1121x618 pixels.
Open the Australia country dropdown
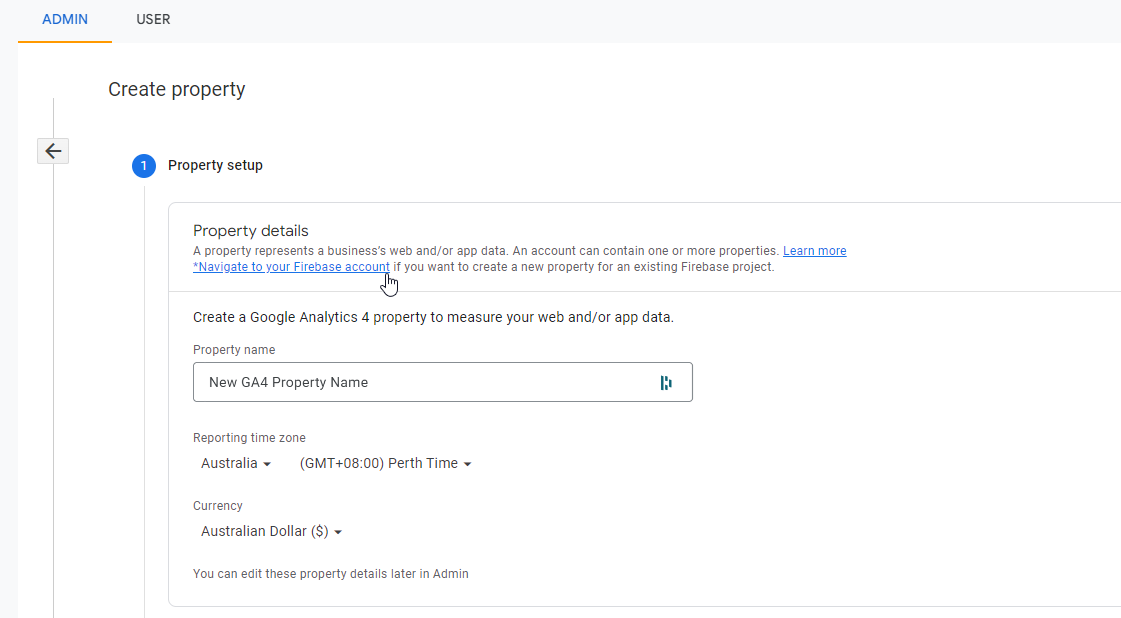tap(236, 464)
